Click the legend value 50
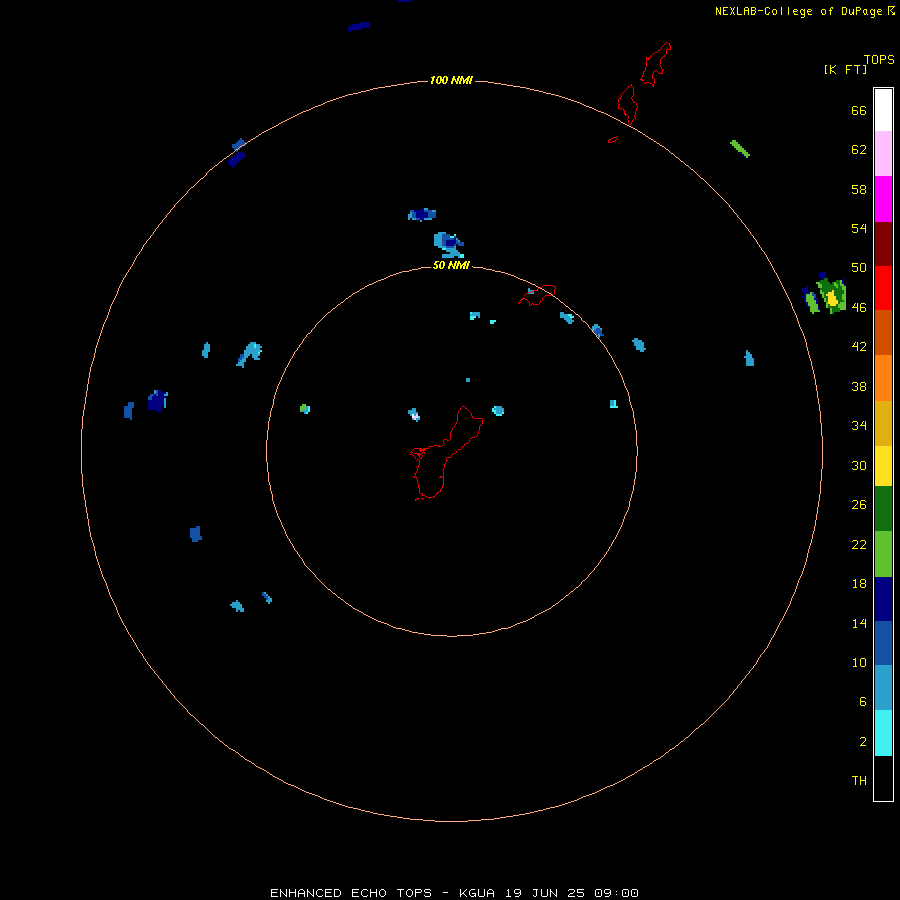Viewport: 900px width, 900px height. click(x=859, y=268)
